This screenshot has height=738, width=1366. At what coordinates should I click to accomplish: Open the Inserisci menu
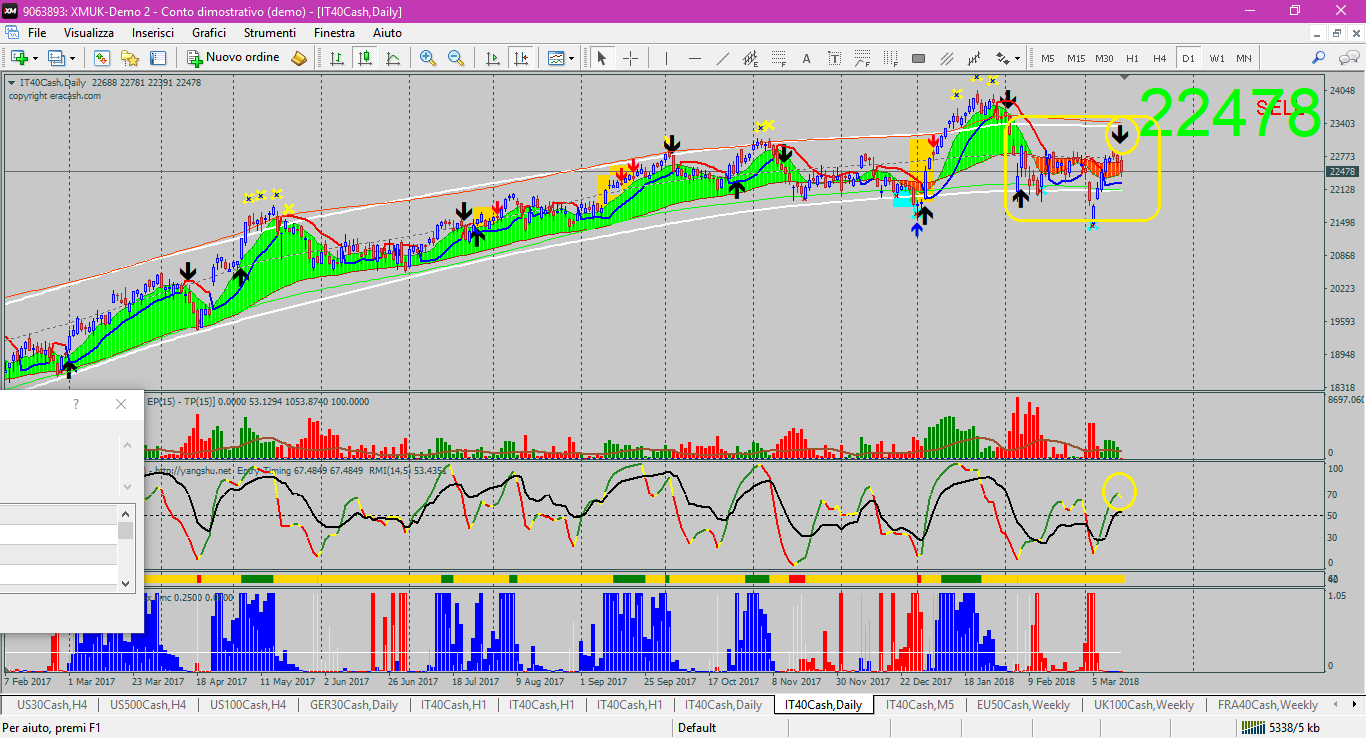pos(153,33)
